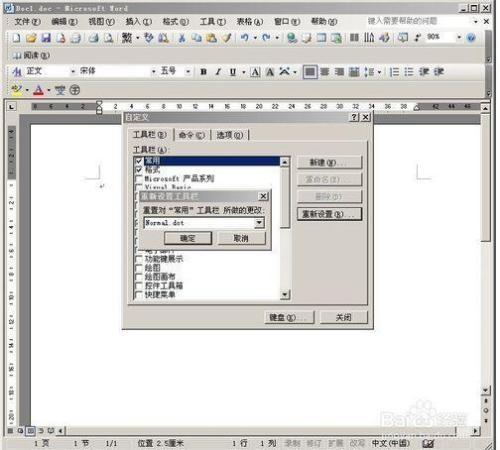
Task: Apply the red font color A
Action: (38, 90)
